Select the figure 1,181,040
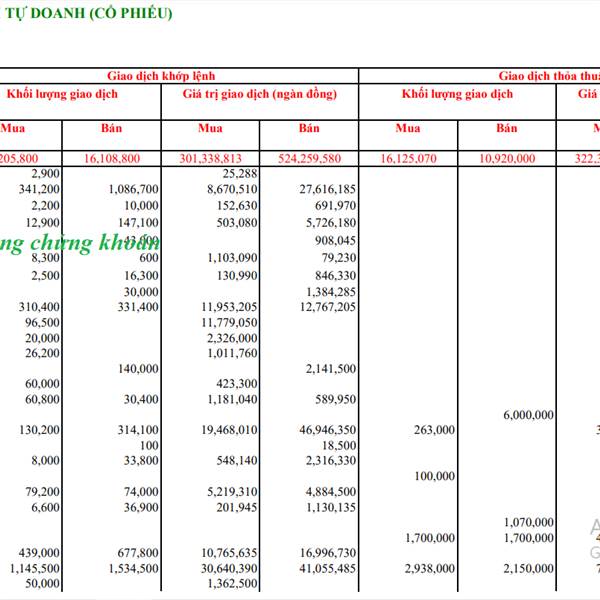 [232, 399]
